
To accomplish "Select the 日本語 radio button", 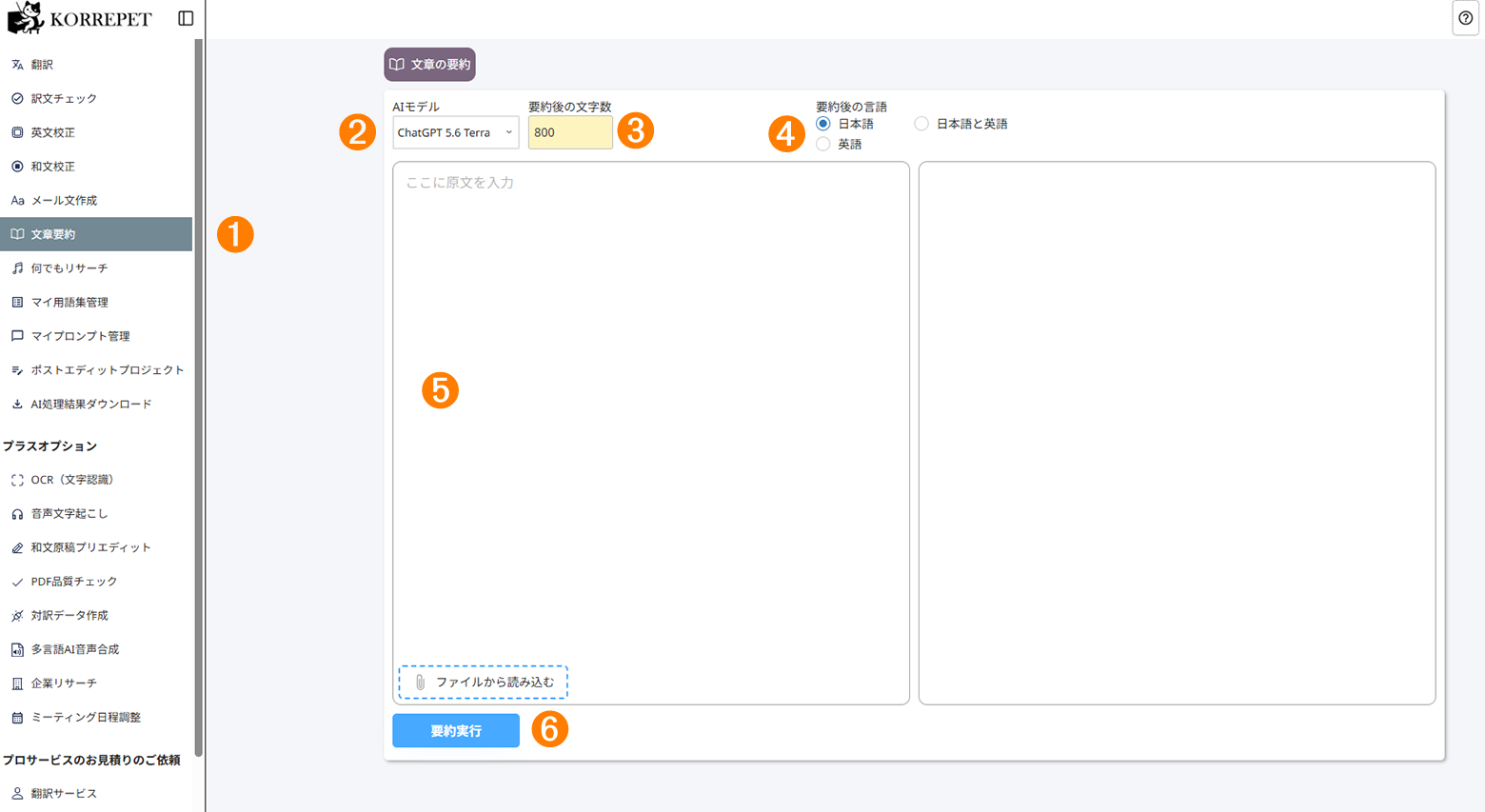I will click(x=823, y=124).
